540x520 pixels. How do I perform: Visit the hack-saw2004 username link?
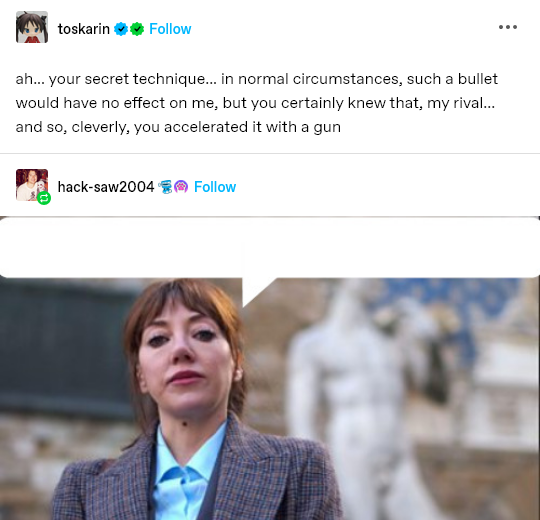pos(106,187)
